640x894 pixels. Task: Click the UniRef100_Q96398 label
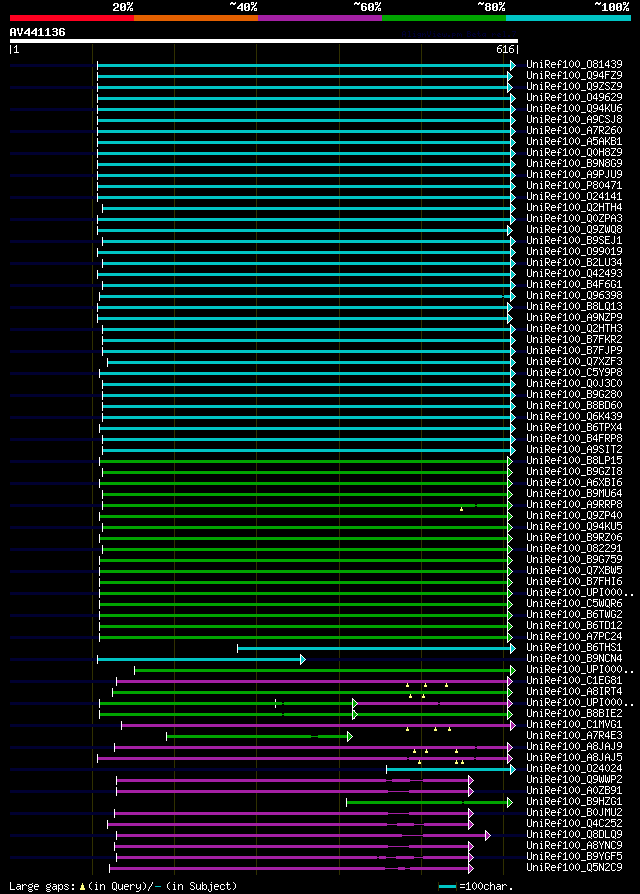(x=574, y=296)
